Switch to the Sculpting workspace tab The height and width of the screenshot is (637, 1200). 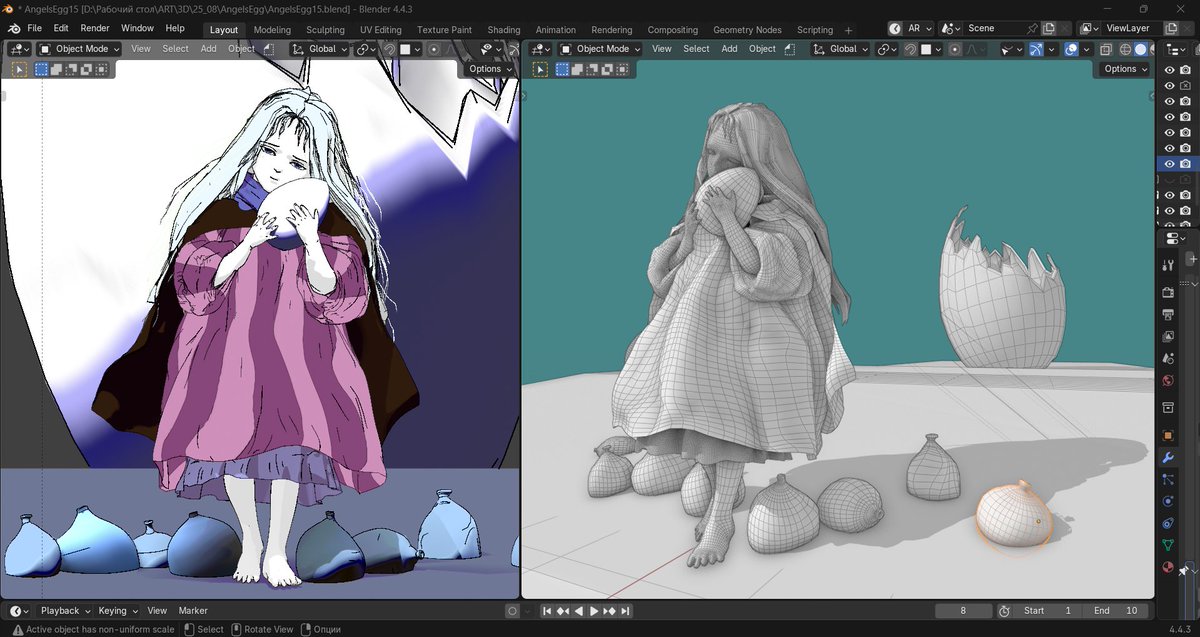[325, 30]
